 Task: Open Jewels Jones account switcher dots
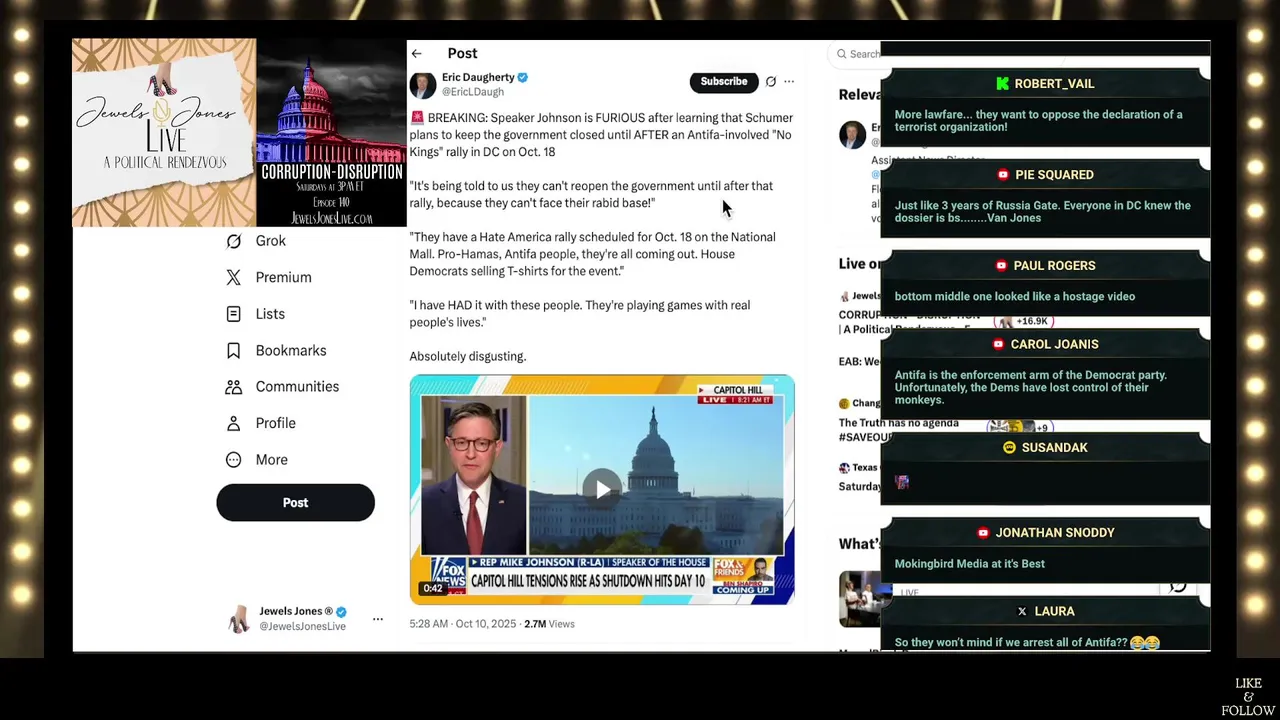(x=378, y=619)
